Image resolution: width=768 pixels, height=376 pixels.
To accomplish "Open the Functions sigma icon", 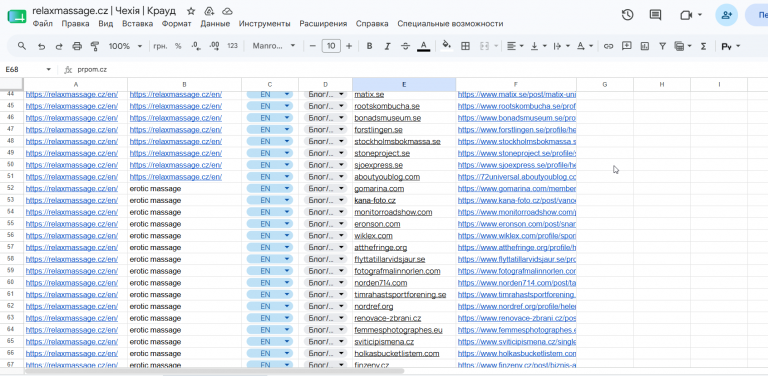I will point(703,46).
